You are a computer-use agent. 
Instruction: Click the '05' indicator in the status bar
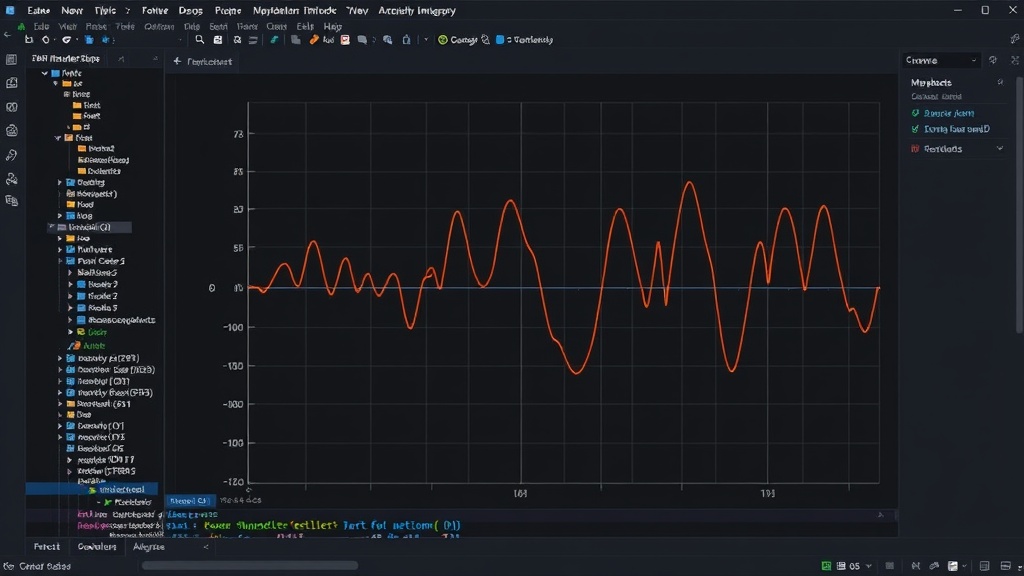coord(854,566)
